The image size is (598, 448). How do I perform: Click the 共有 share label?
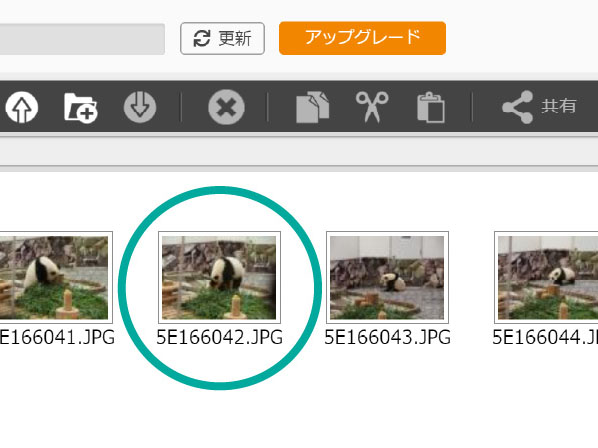(x=558, y=106)
